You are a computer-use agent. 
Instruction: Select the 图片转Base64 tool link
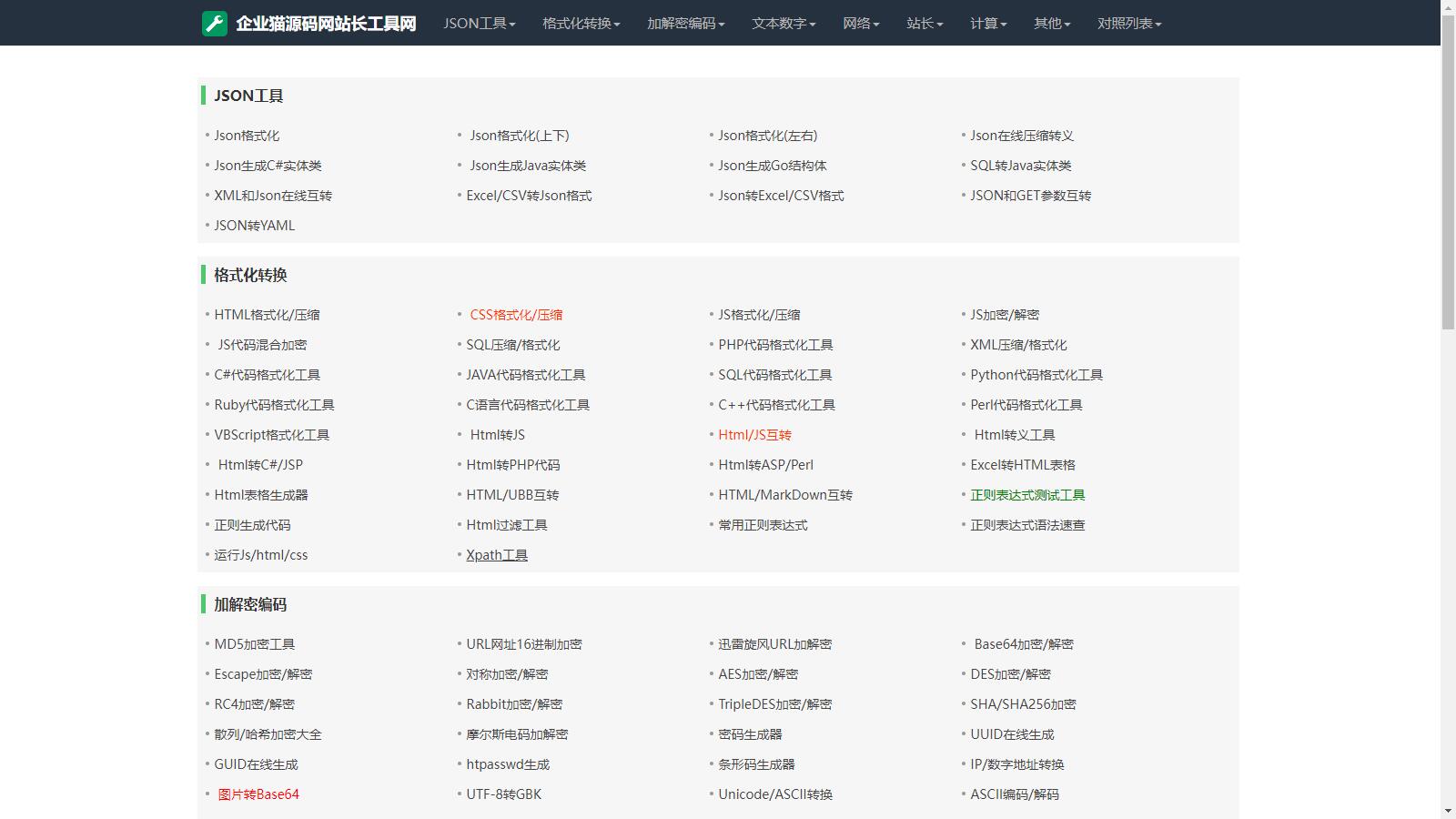pyautogui.click(x=258, y=794)
